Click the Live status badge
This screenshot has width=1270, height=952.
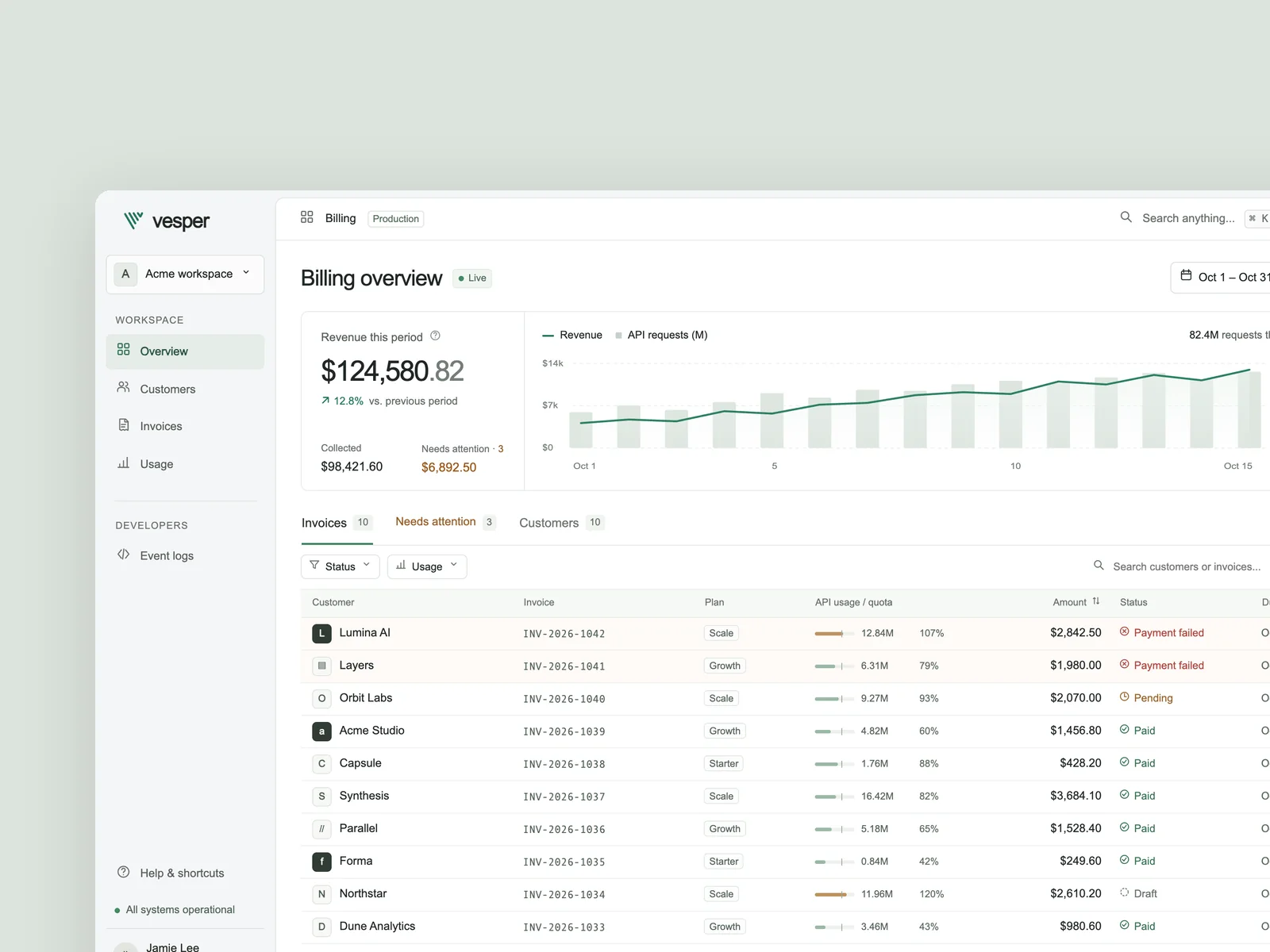tap(472, 278)
